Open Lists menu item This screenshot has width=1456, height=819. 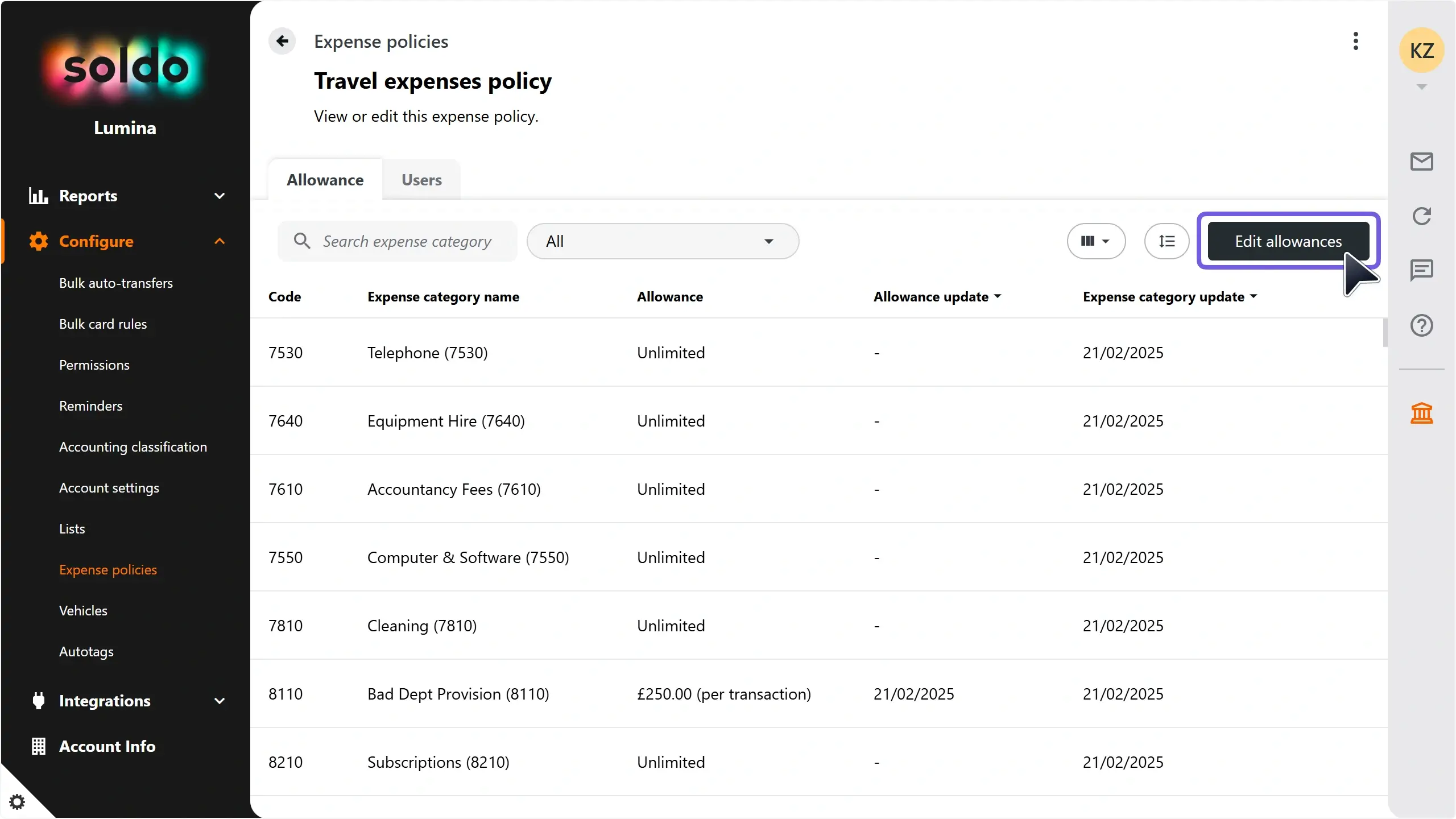[x=72, y=528]
